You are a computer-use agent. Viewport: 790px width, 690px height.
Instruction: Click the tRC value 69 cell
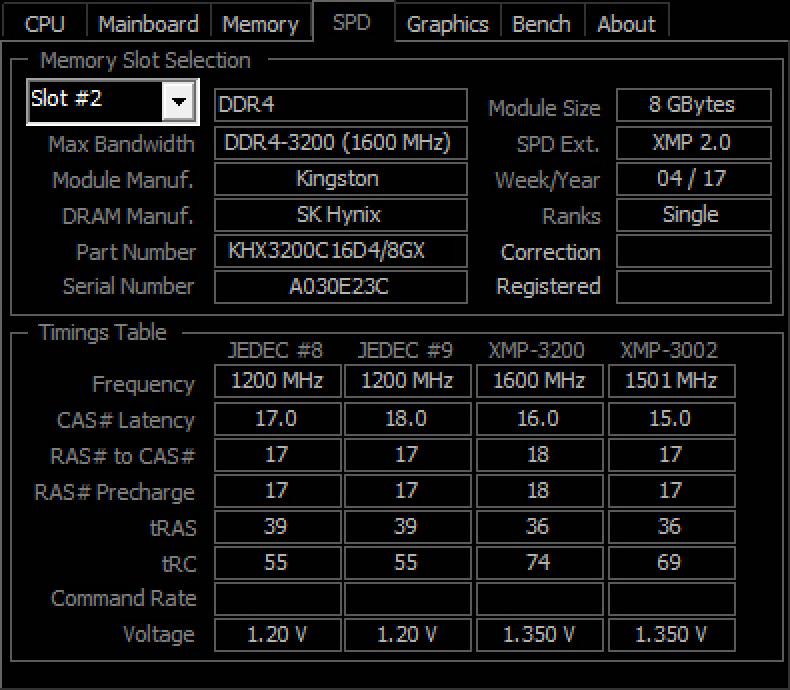coord(672,563)
